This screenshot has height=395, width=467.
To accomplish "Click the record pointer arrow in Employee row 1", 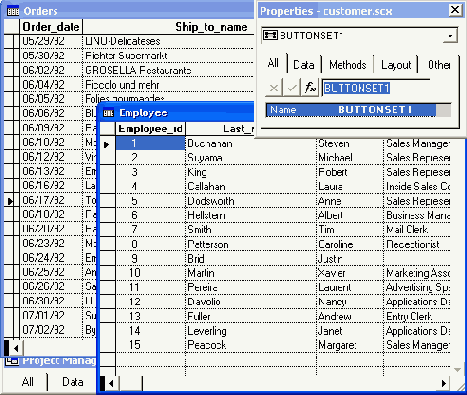I will point(107,145).
